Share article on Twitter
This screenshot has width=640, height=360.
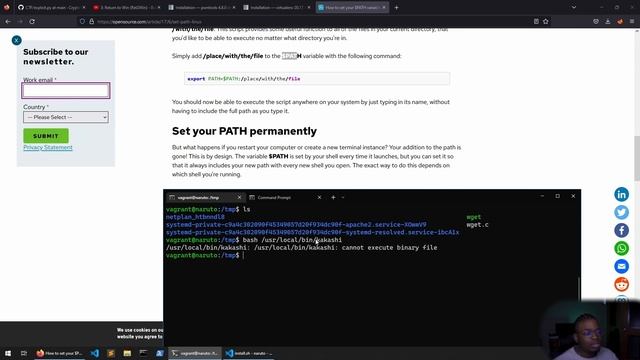click(x=621, y=212)
